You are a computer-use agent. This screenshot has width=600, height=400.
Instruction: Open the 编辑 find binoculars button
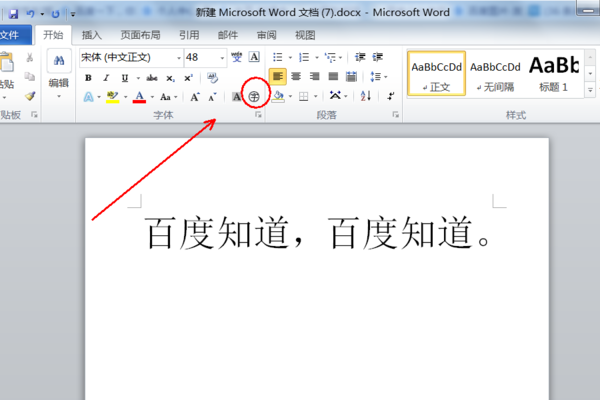pos(59,60)
